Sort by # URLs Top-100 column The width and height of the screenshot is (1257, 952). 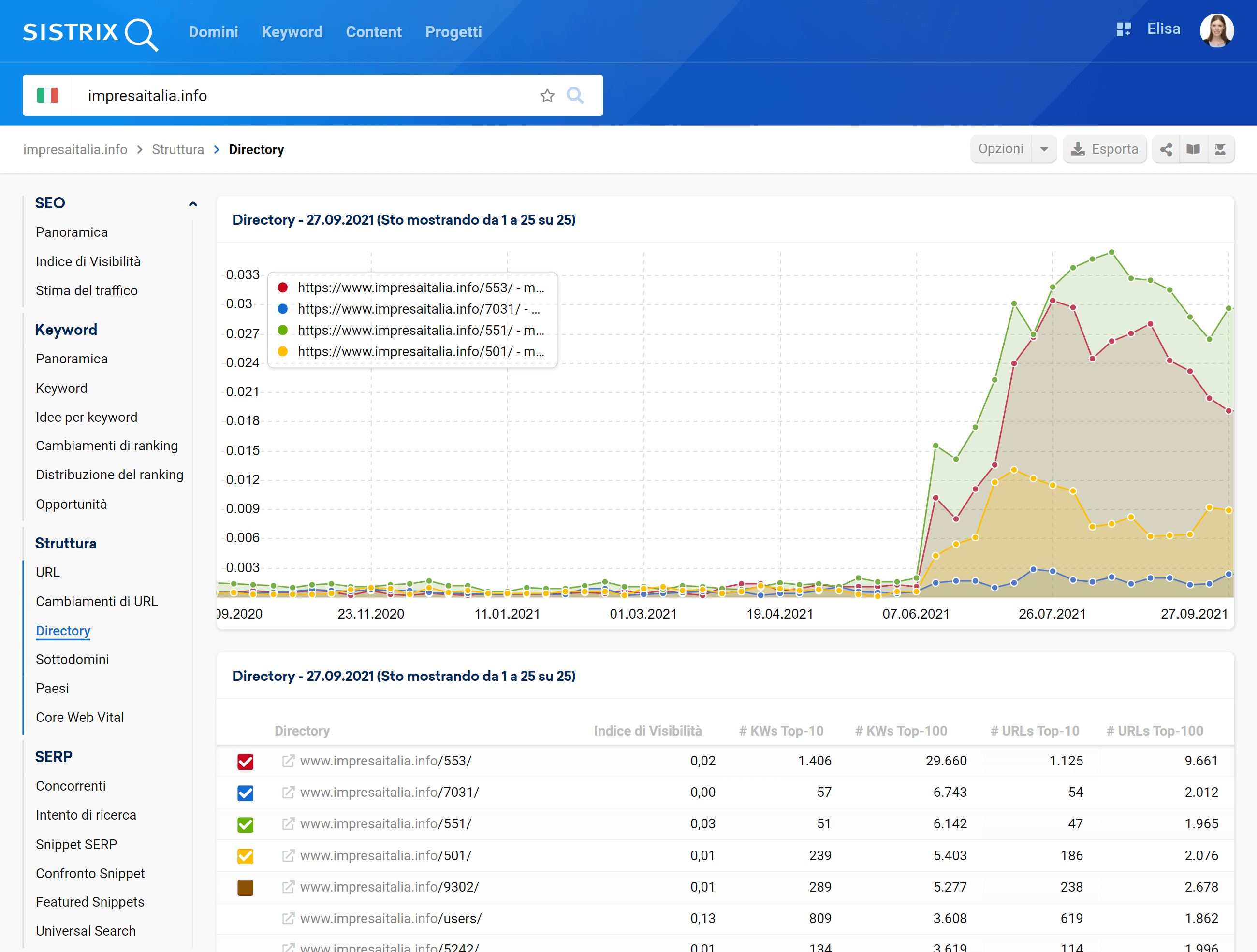[1155, 731]
